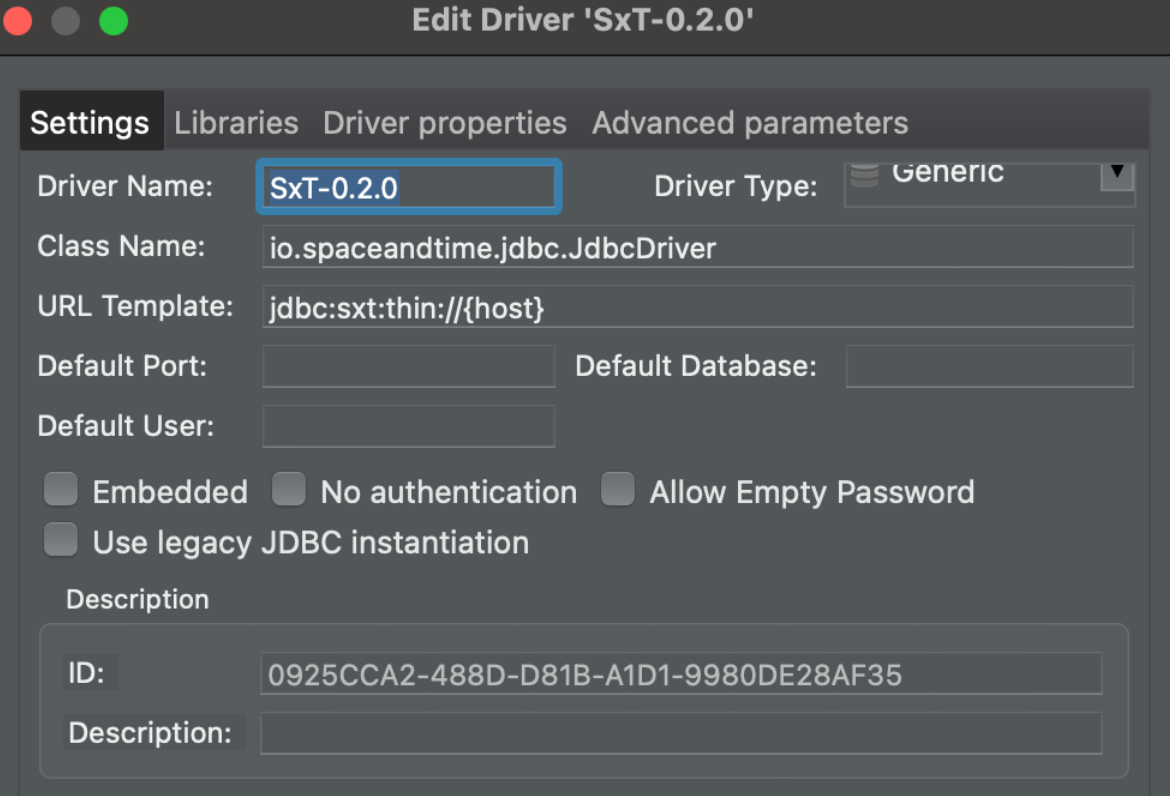Switch to the Settings tab

click(x=90, y=122)
